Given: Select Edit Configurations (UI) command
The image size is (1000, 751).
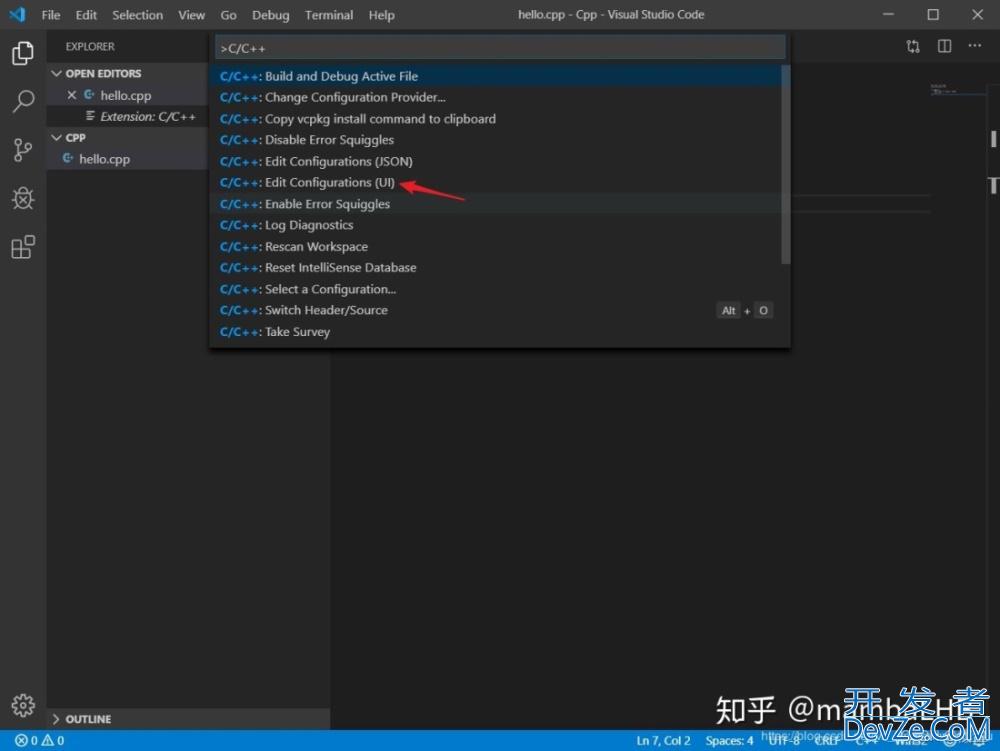Looking at the screenshot, I should [x=496, y=182].
